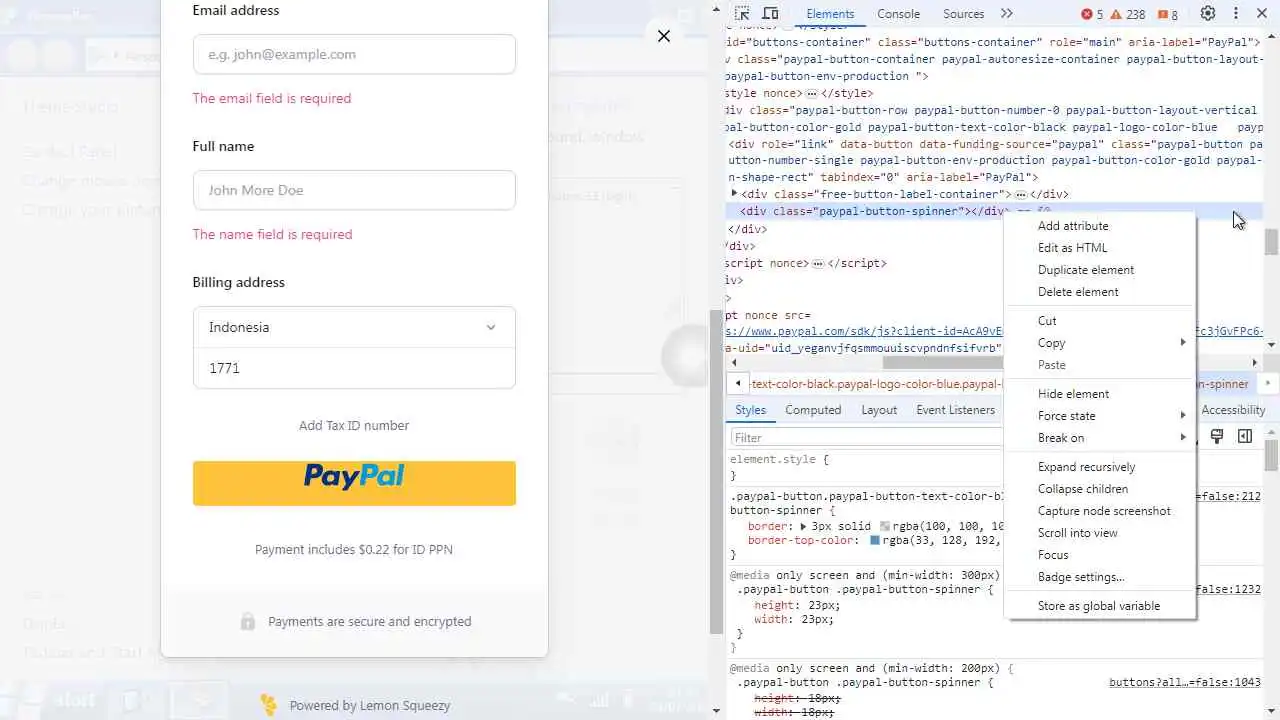Screen dimensions: 1280x720
Task: Choose Expand recursively
Action: point(1100,467)
